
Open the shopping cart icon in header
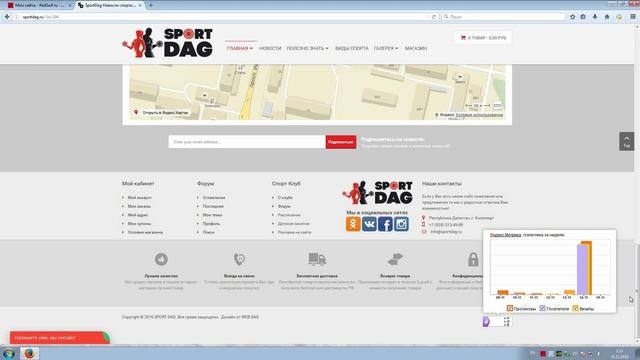[x=463, y=38]
